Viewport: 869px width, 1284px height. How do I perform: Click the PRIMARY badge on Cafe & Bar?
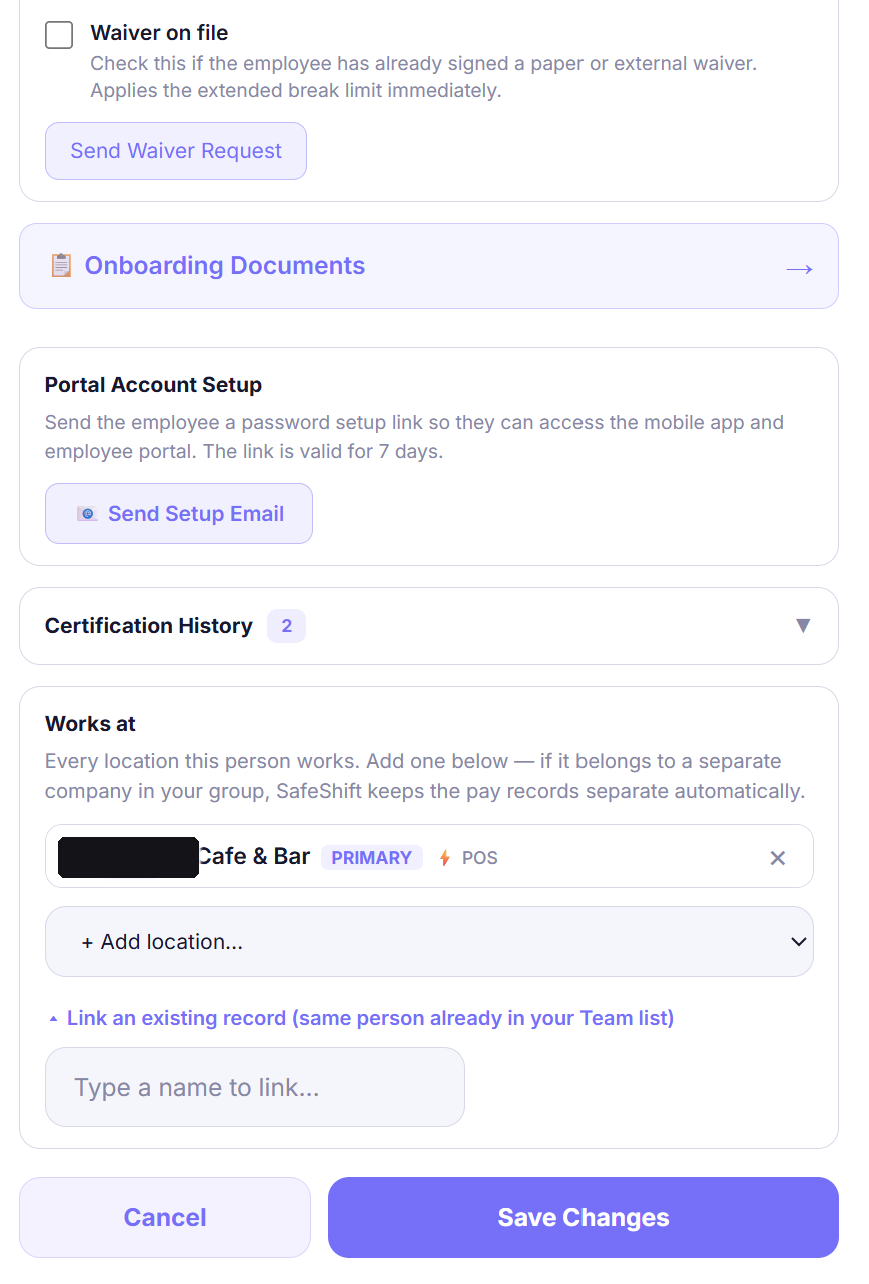click(372, 858)
